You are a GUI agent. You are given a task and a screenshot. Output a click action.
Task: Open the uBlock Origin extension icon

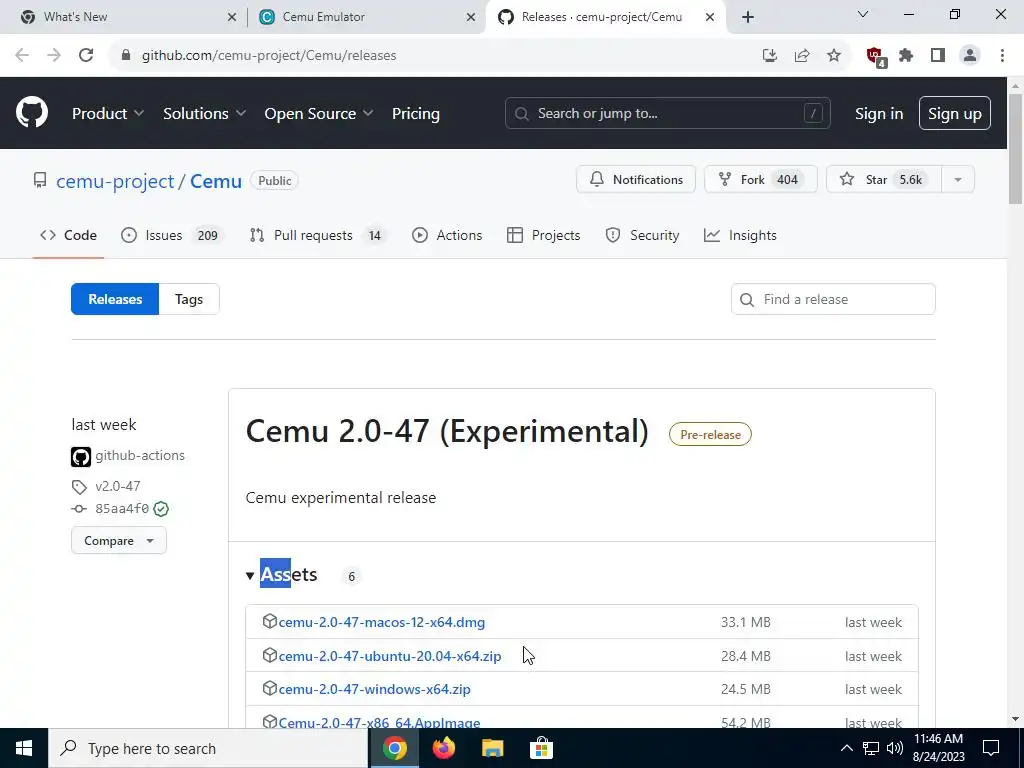pyautogui.click(x=875, y=56)
